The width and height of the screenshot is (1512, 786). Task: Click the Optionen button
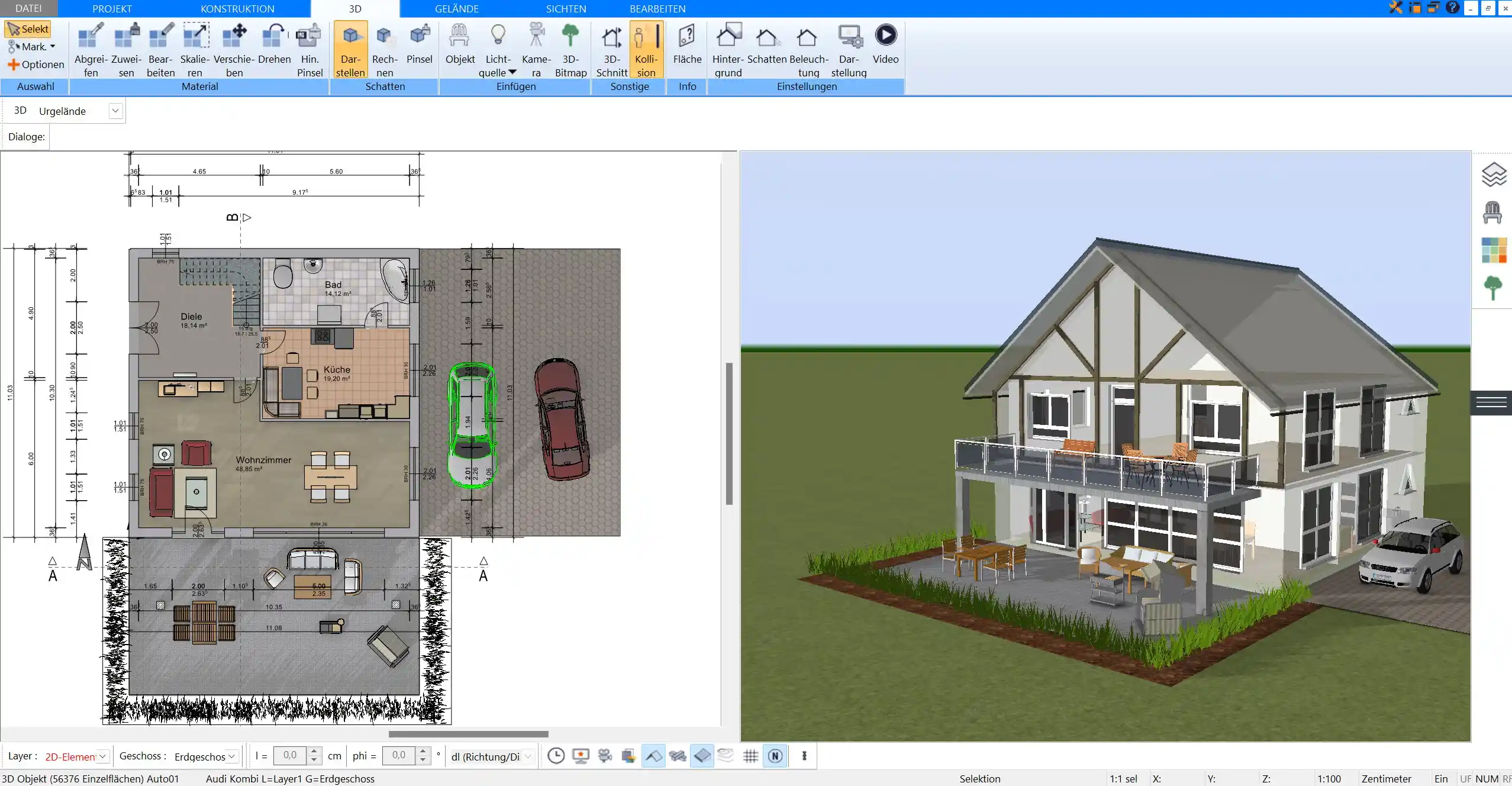(36, 65)
